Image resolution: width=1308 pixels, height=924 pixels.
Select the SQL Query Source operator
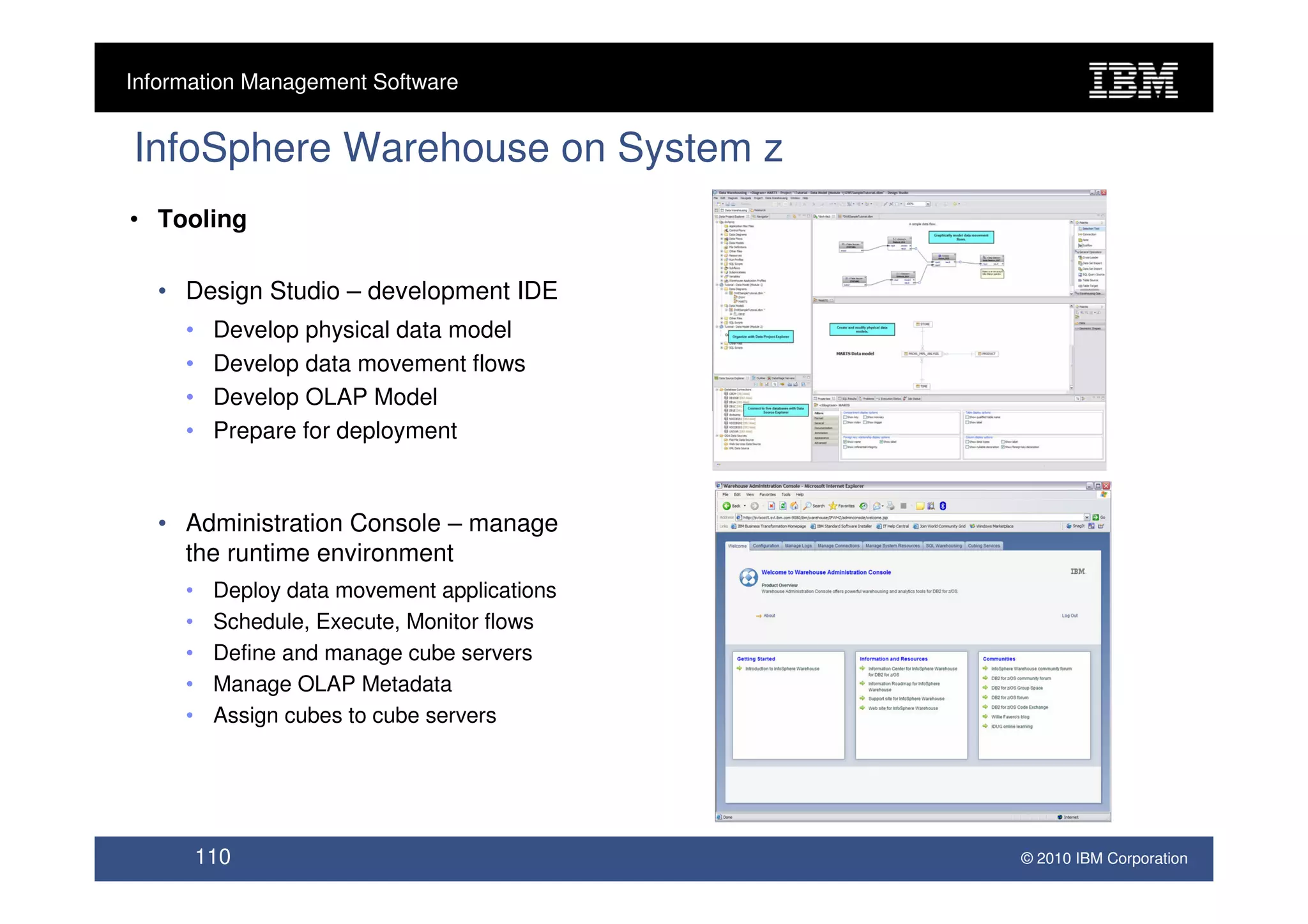coord(1091,275)
